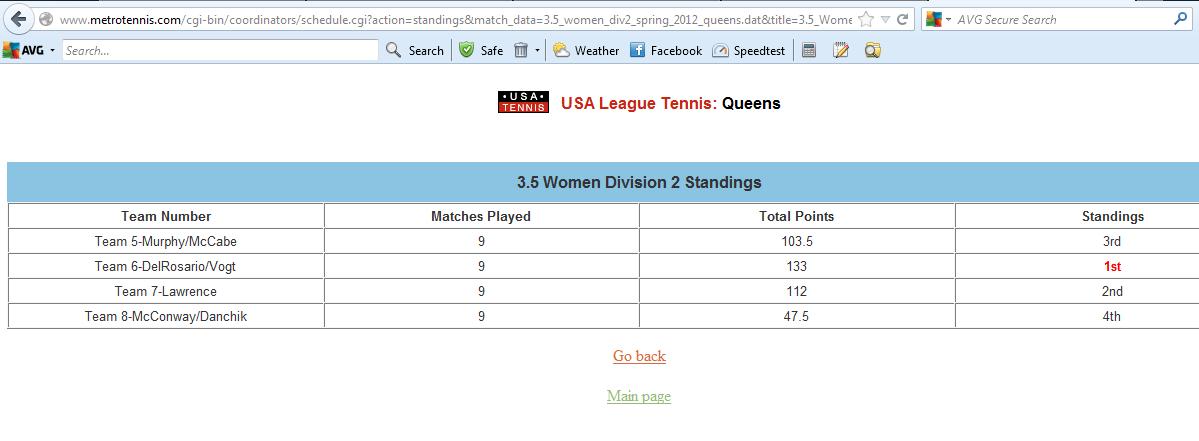Open the "Main page" link
Image resolution: width=1199 pixels, height=441 pixels.
pyautogui.click(x=638, y=396)
